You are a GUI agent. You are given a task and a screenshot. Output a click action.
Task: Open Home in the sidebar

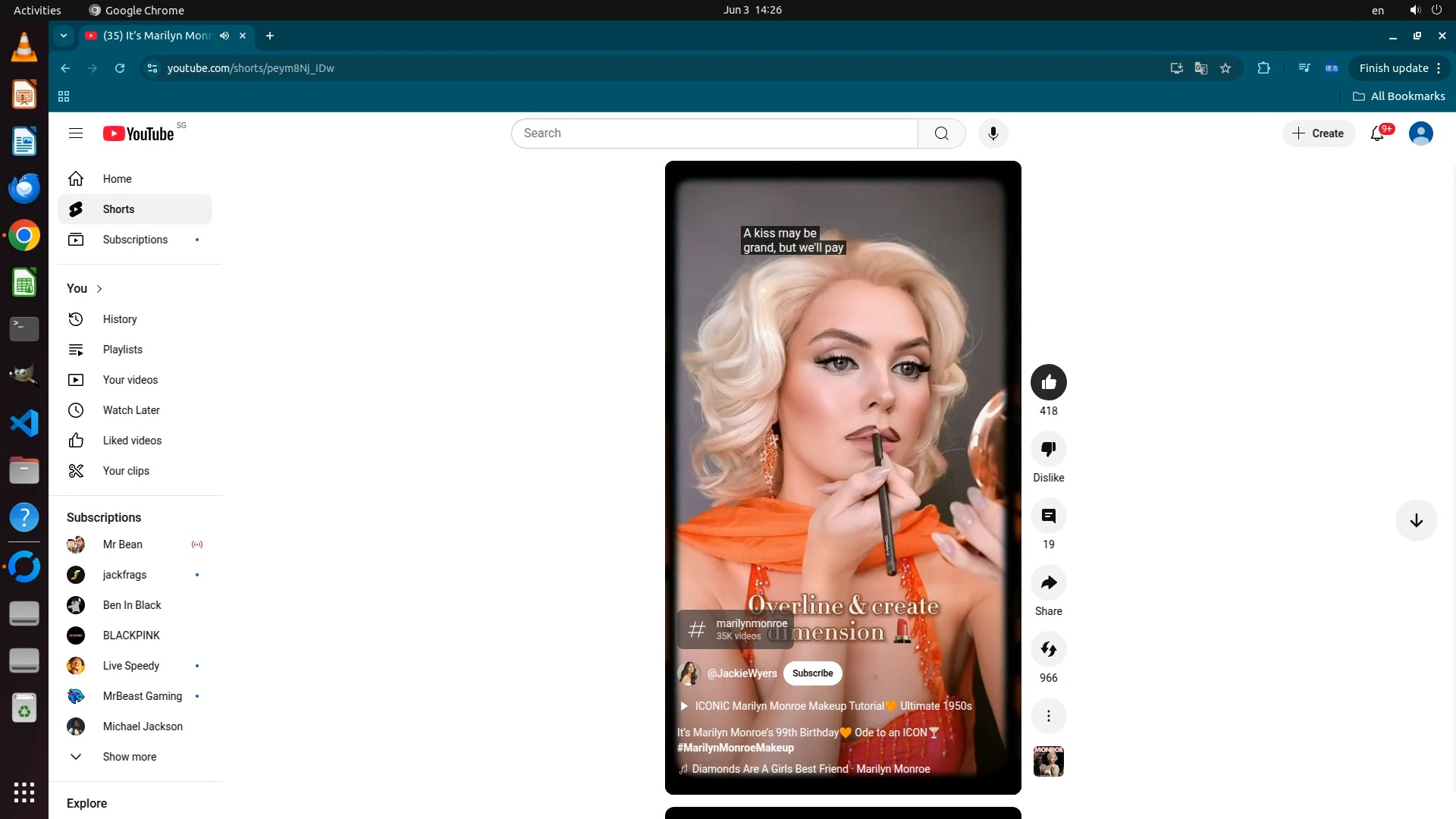click(117, 179)
